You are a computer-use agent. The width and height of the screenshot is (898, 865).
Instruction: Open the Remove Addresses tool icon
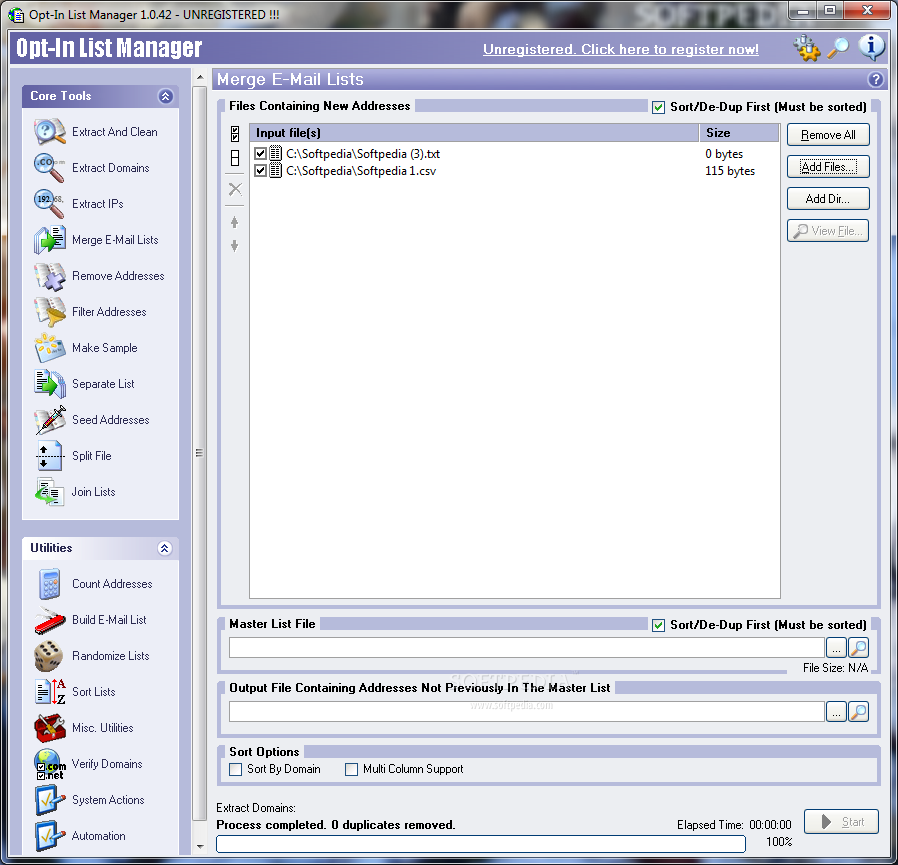click(50, 276)
